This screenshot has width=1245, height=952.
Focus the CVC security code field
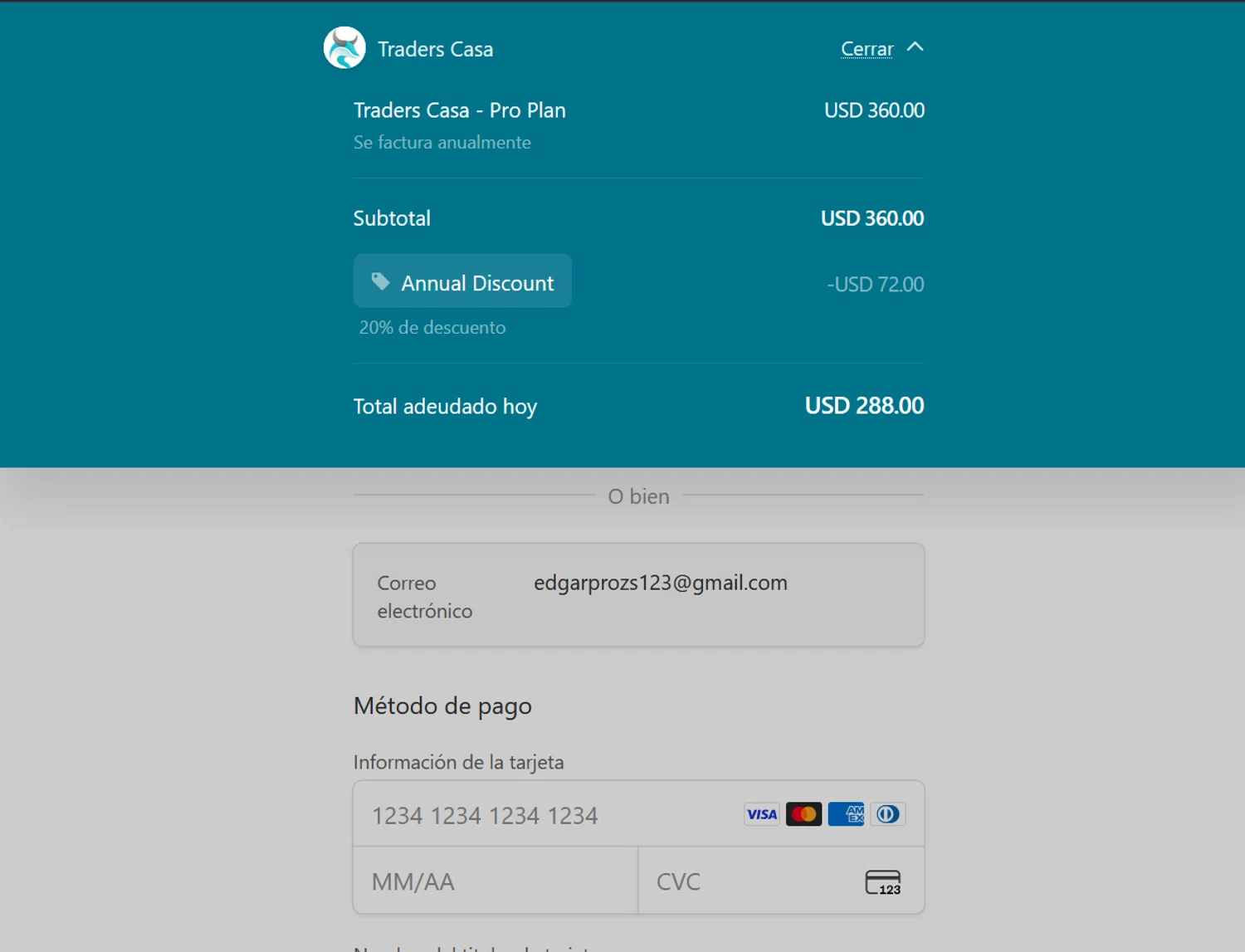click(781, 881)
